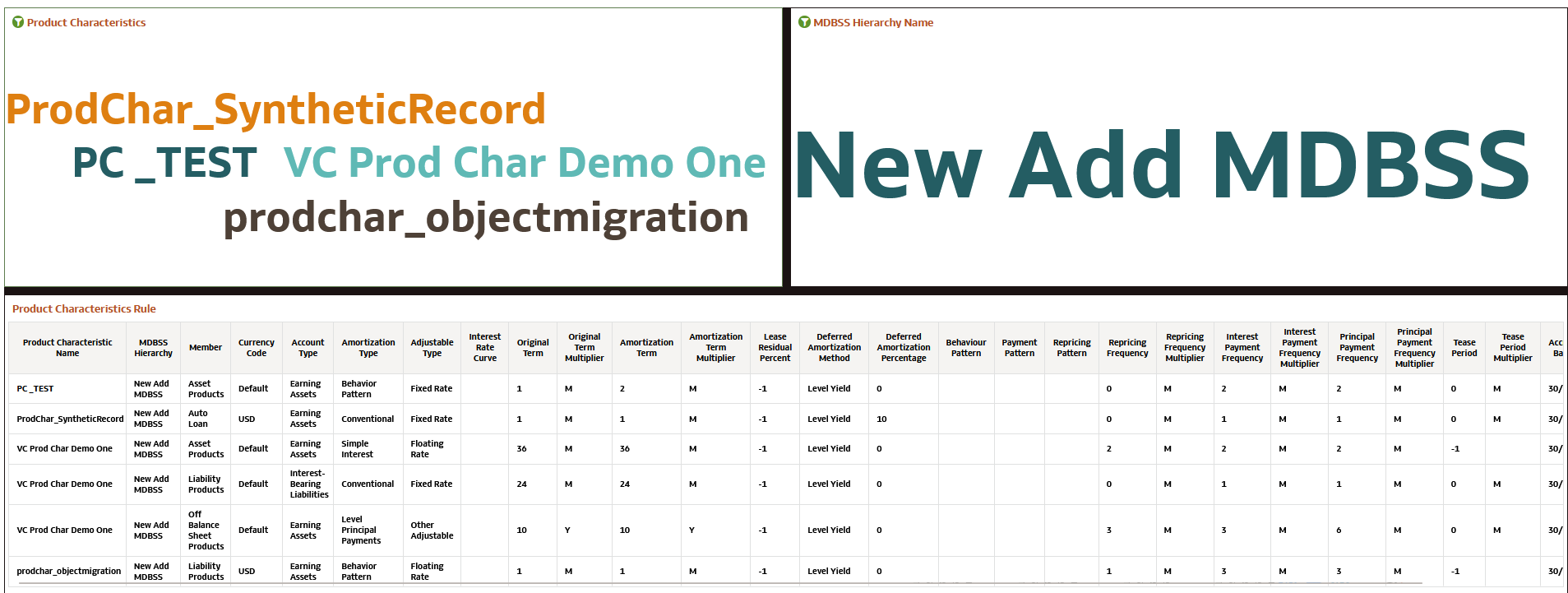Click the Product Characteristics Rule section title
Viewport: 1568px width, 593px height.
(x=84, y=309)
